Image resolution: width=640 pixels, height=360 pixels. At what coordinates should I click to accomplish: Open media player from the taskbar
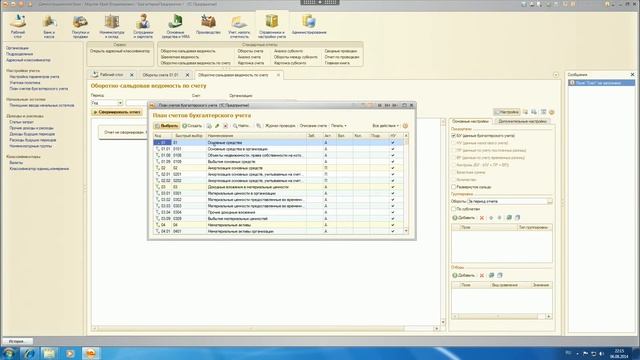(x=70, y=353)
